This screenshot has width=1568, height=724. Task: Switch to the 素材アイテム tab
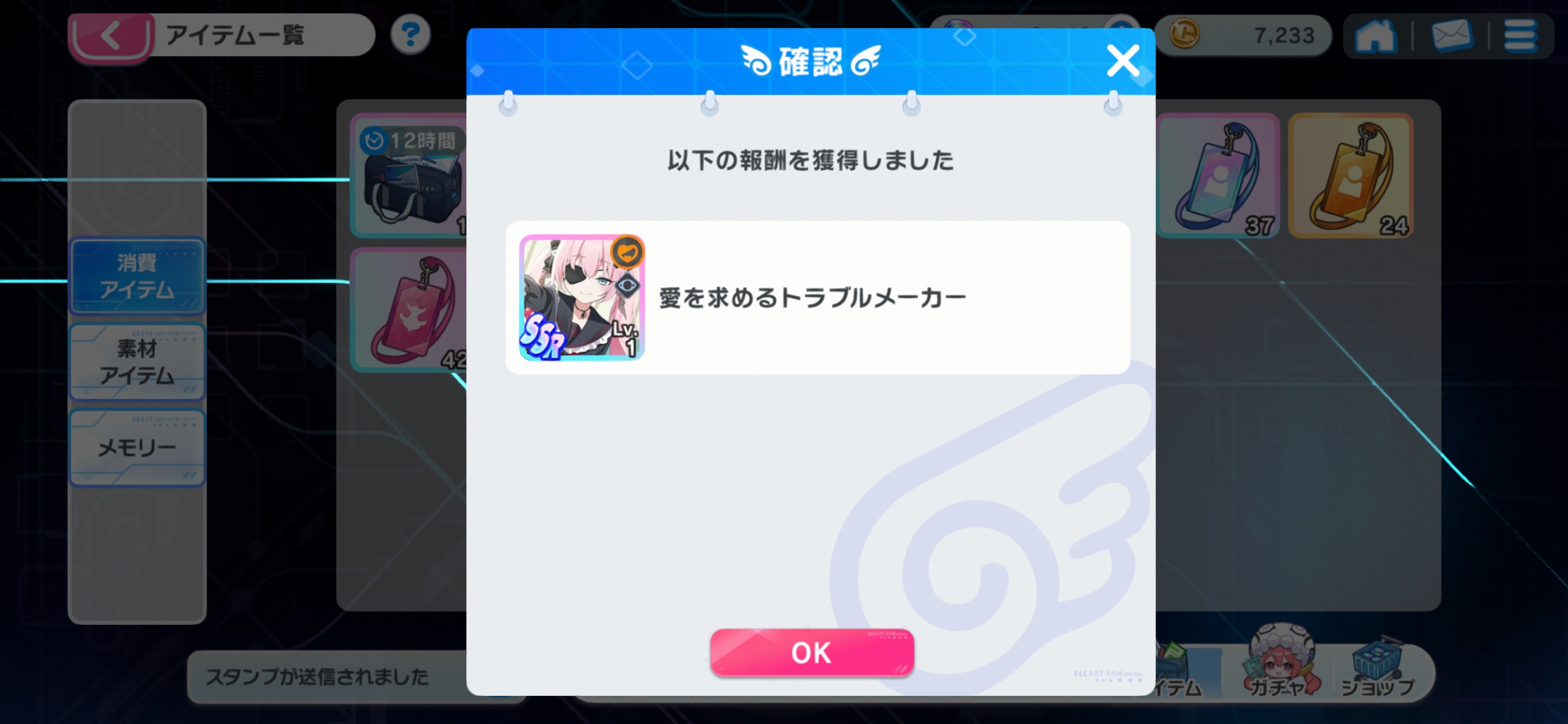click(x=137, y=362)
